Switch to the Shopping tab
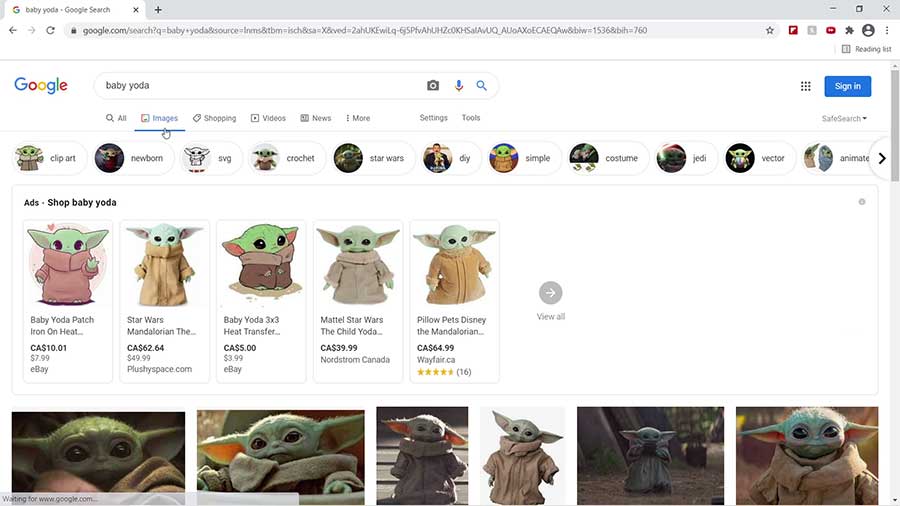 (x=214, y=118)
